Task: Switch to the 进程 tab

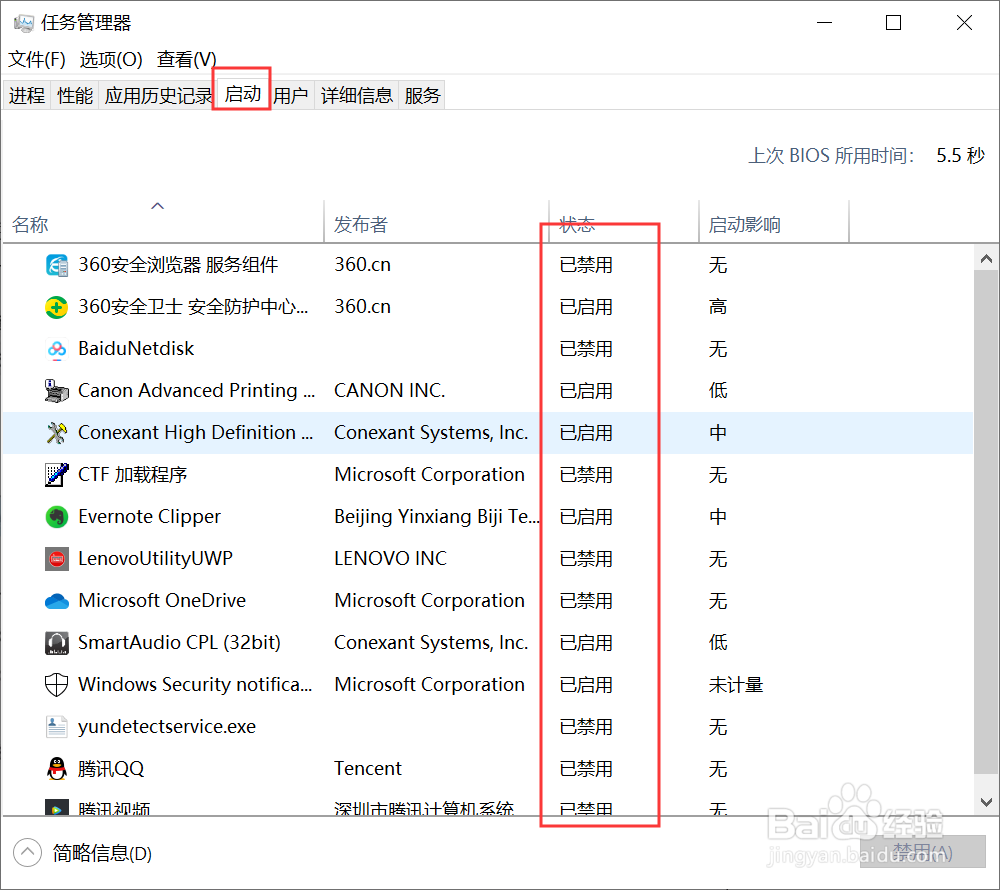Action: pyautogui.click(x=27, y=96)
